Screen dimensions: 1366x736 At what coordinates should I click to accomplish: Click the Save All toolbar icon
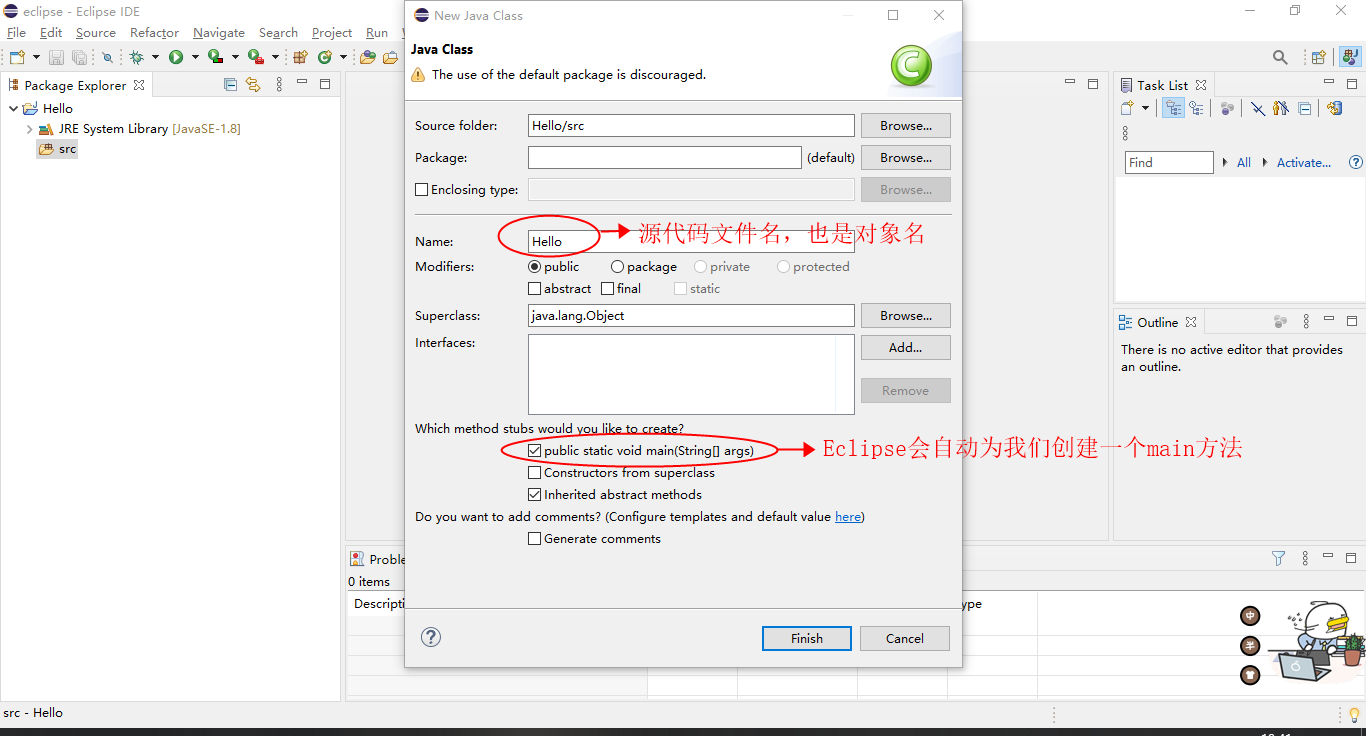(x=79, y=57)
